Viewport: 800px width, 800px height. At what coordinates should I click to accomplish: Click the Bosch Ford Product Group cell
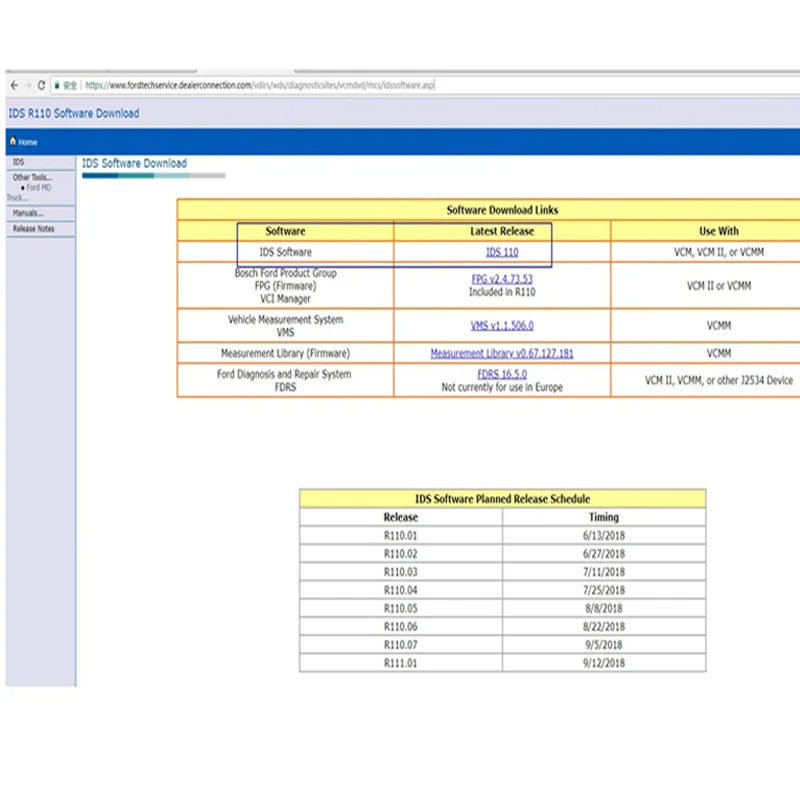point(285,286)
